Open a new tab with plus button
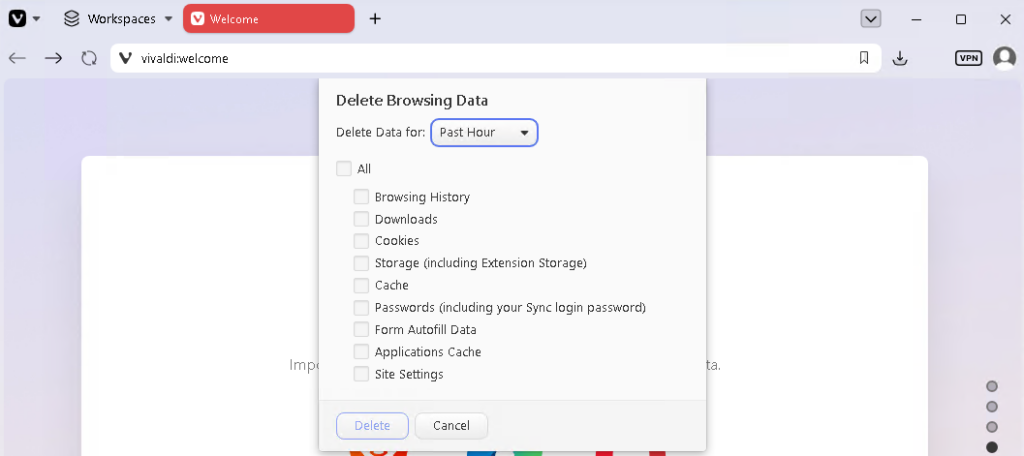Screen dimensions: 1024x456 pos(375,19)
